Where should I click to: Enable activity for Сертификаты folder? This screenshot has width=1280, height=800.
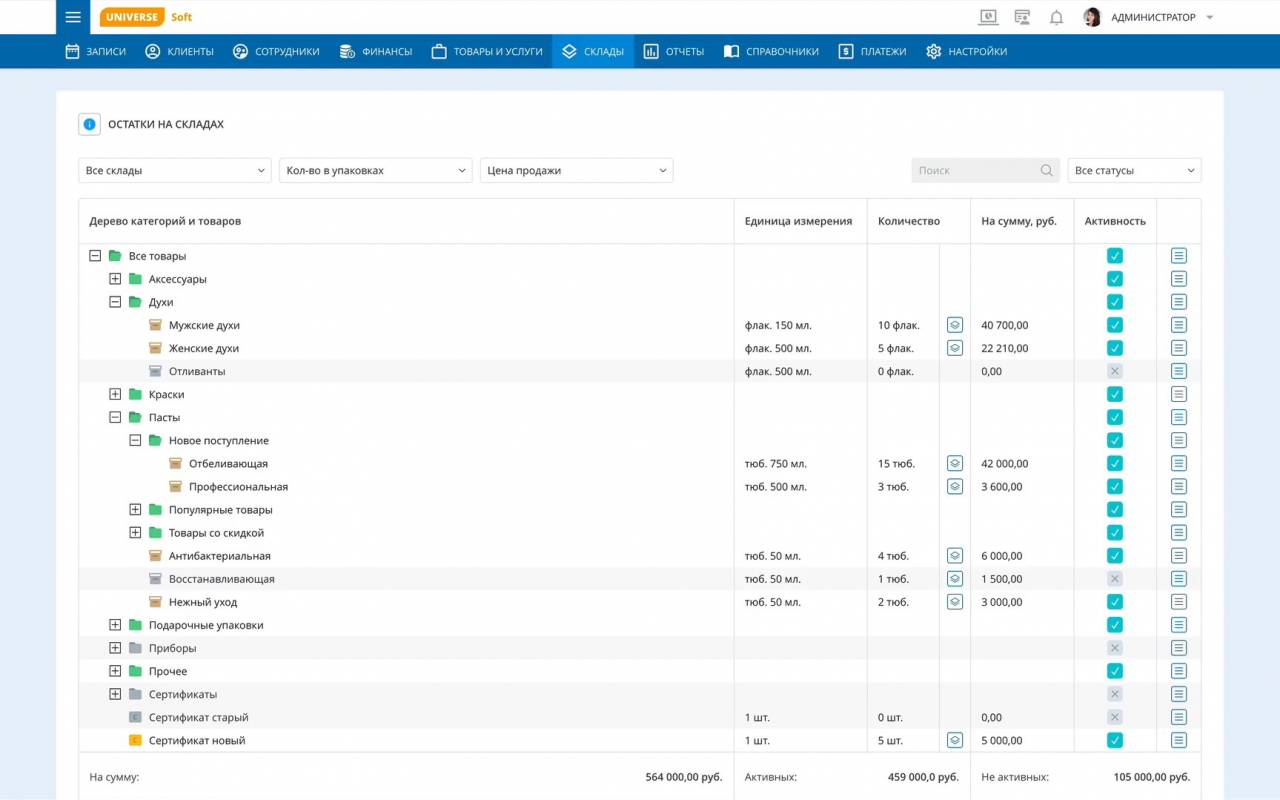pyautogui.click(x=1115, y=694)
